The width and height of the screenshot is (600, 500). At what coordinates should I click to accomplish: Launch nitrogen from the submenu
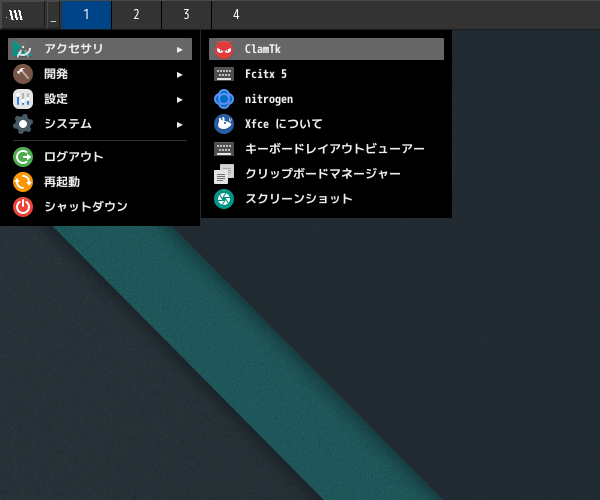pos(326,99)
